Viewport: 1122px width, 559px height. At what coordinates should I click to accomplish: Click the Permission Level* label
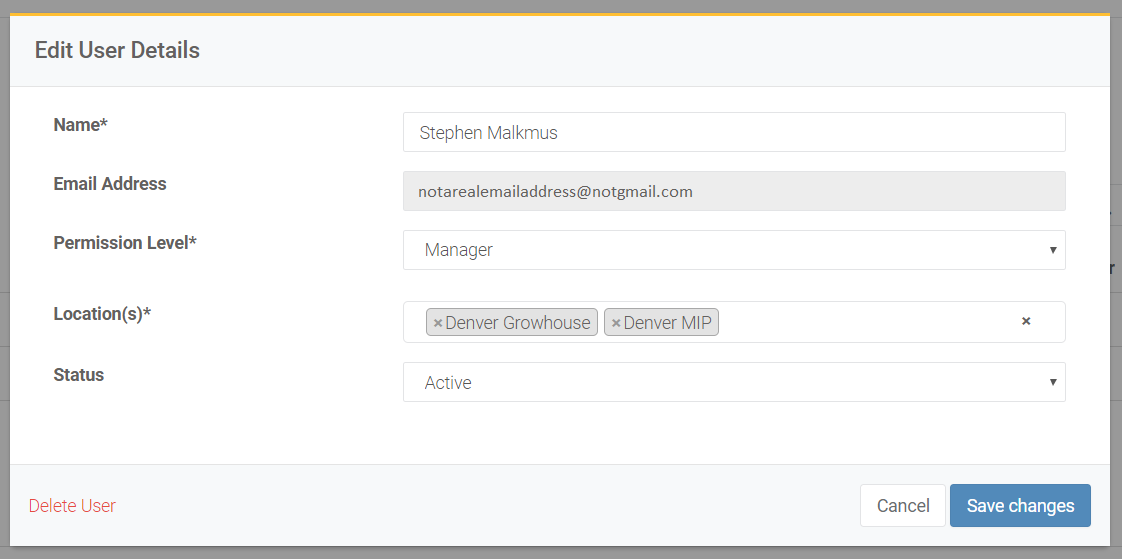coord(125,243)
